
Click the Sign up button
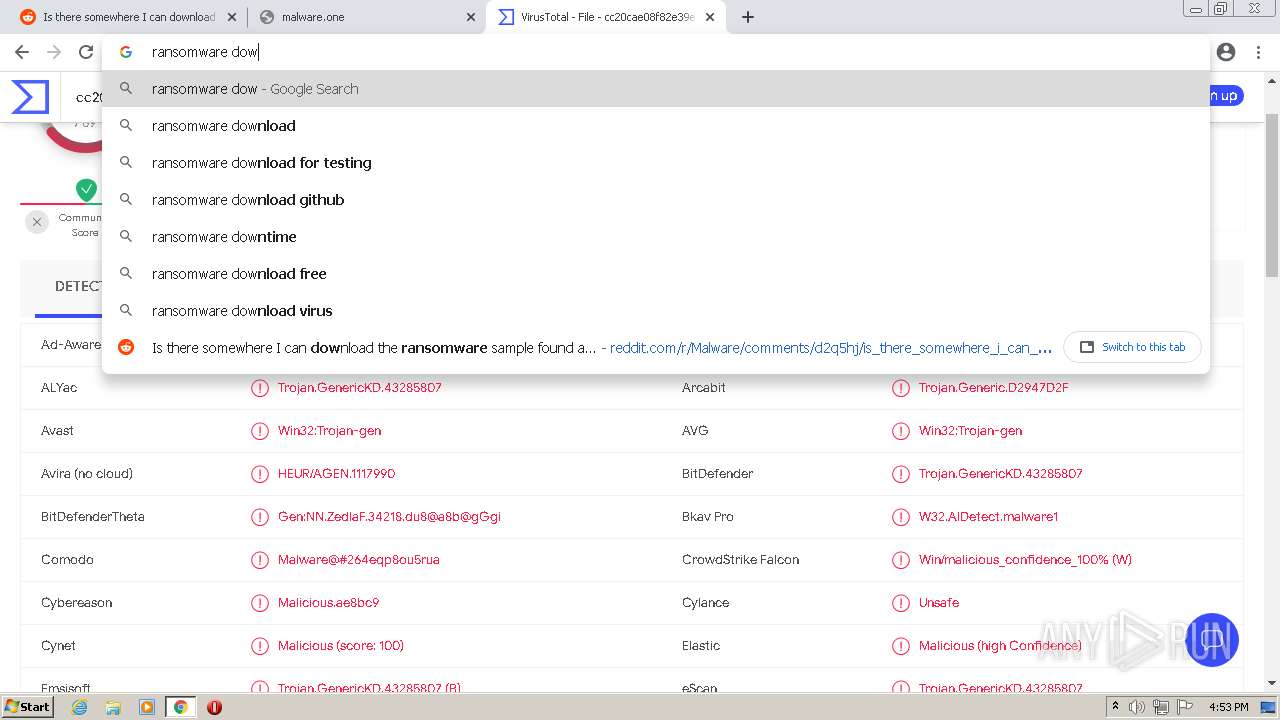tap(1226, 96)
